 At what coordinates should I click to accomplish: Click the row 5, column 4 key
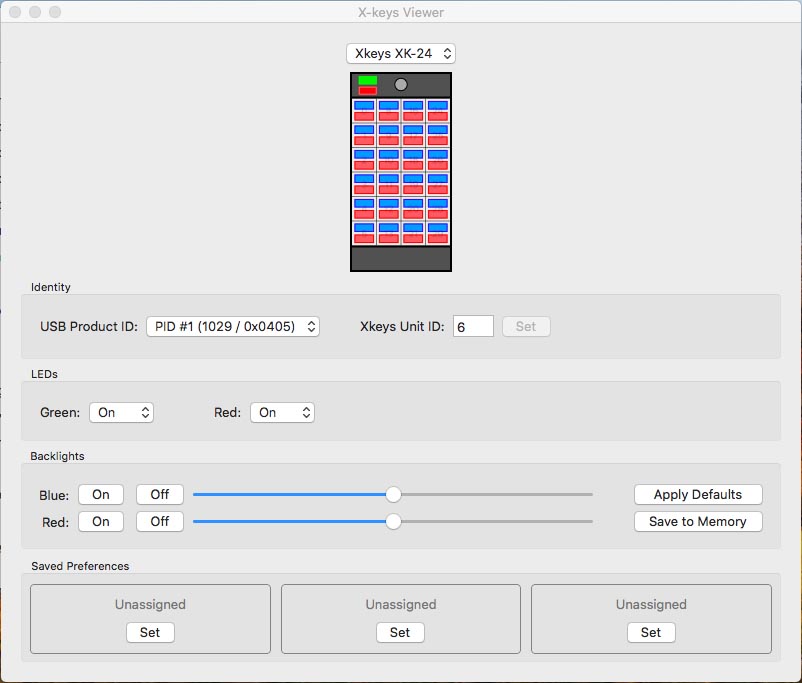point(438,209)
